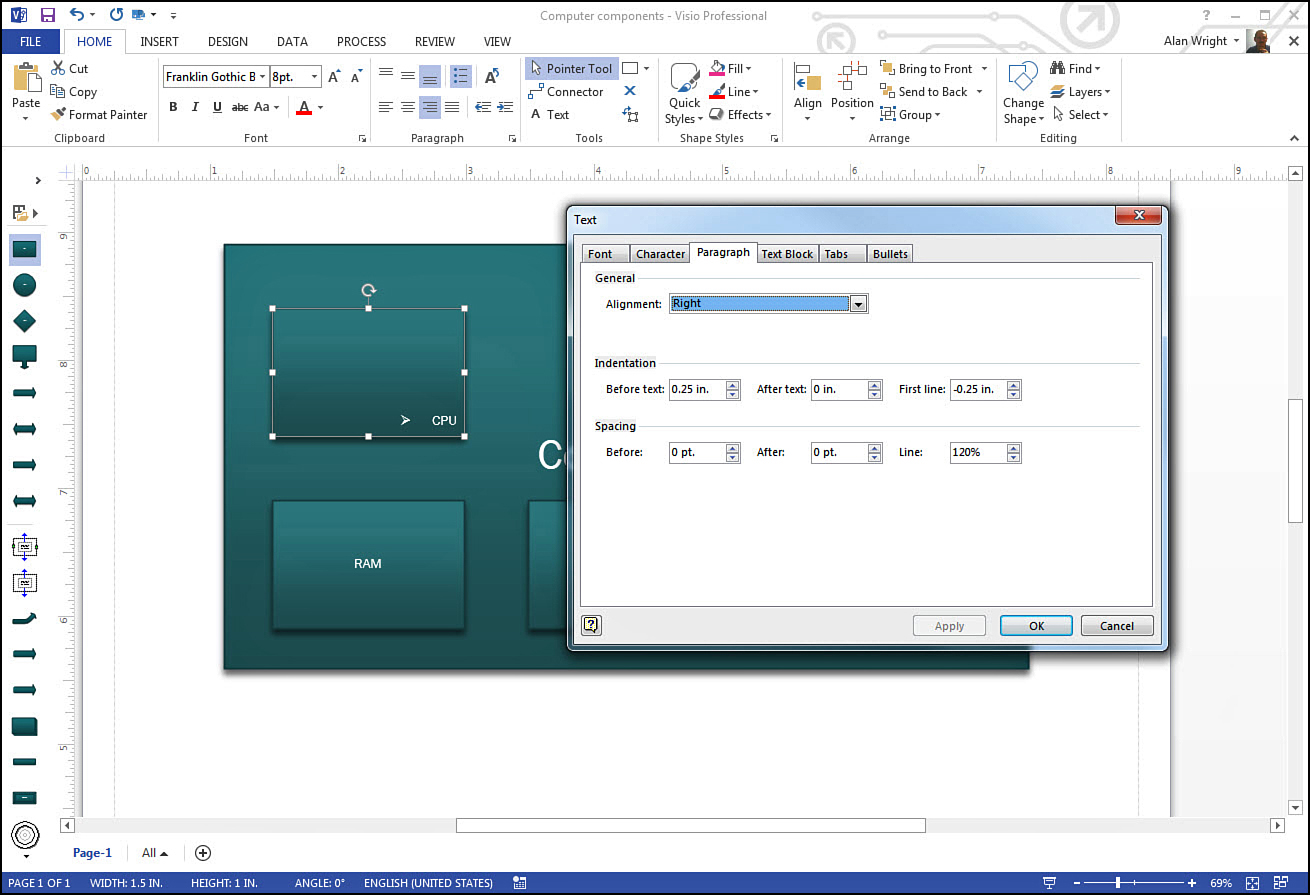Click Bring to Front
The height and width of the screenshot is (895, 1310).
(926, 68)
